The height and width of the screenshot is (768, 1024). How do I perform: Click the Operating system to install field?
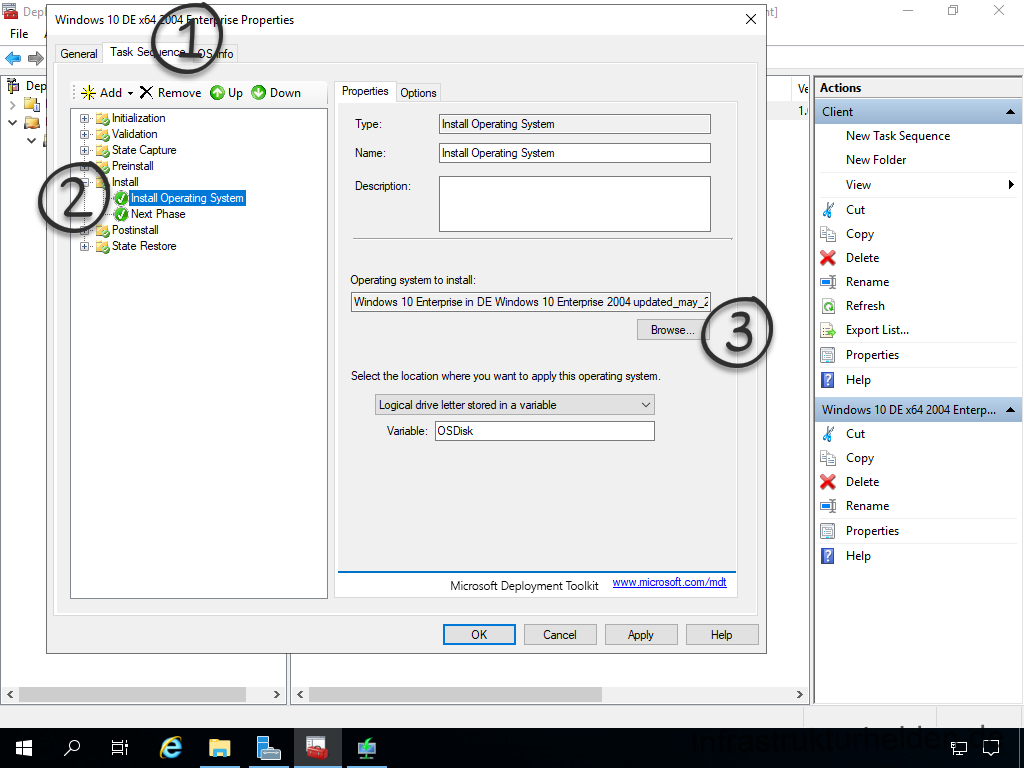pyautogui.click(x=530, y=302)
